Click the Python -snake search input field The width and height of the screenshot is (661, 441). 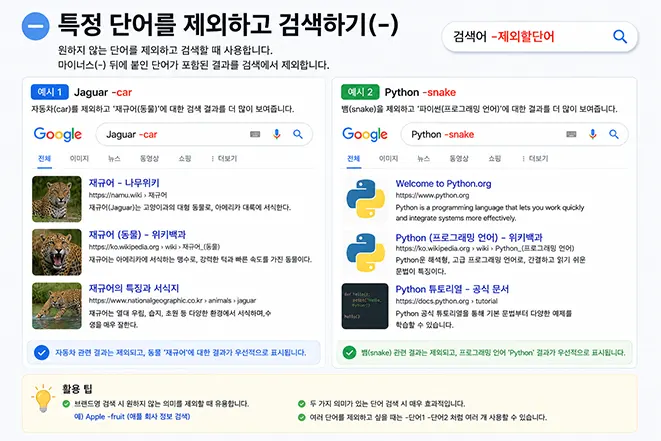pyautogui.click(x=514, y=134)
